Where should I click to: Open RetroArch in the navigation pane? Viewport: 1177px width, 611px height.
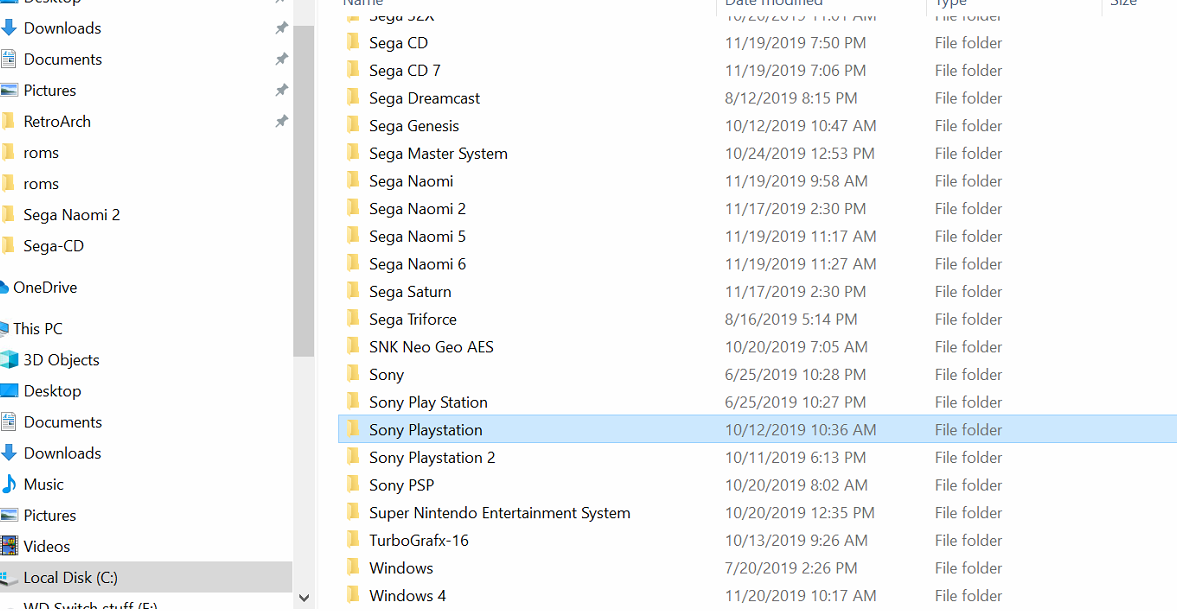[x=57, y=122]
